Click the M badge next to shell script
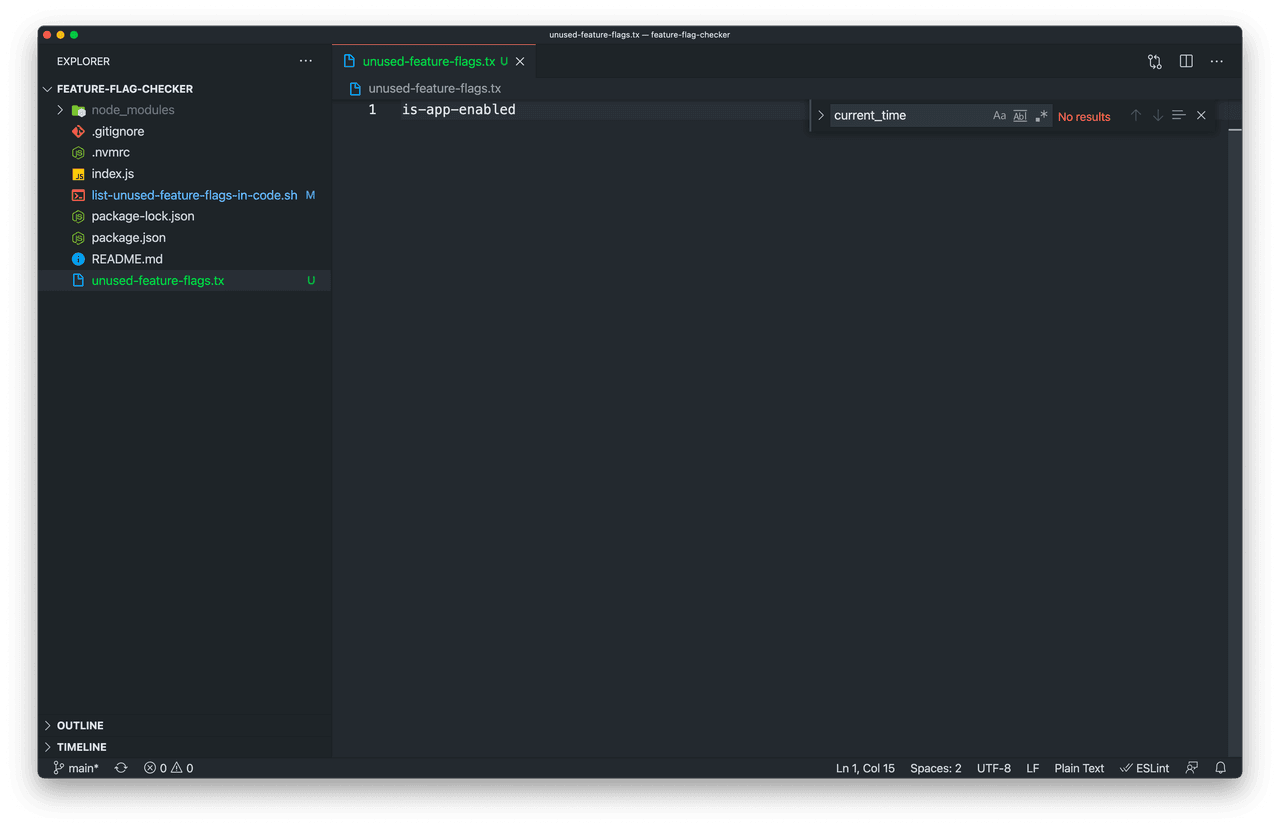 click(x=310, y=195)
